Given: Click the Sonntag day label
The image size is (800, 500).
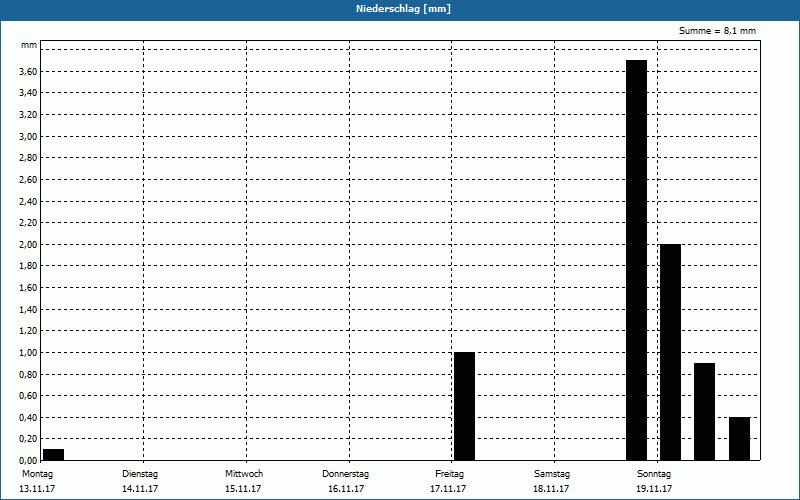Looking at the screenshot, I should click(654, 474).
